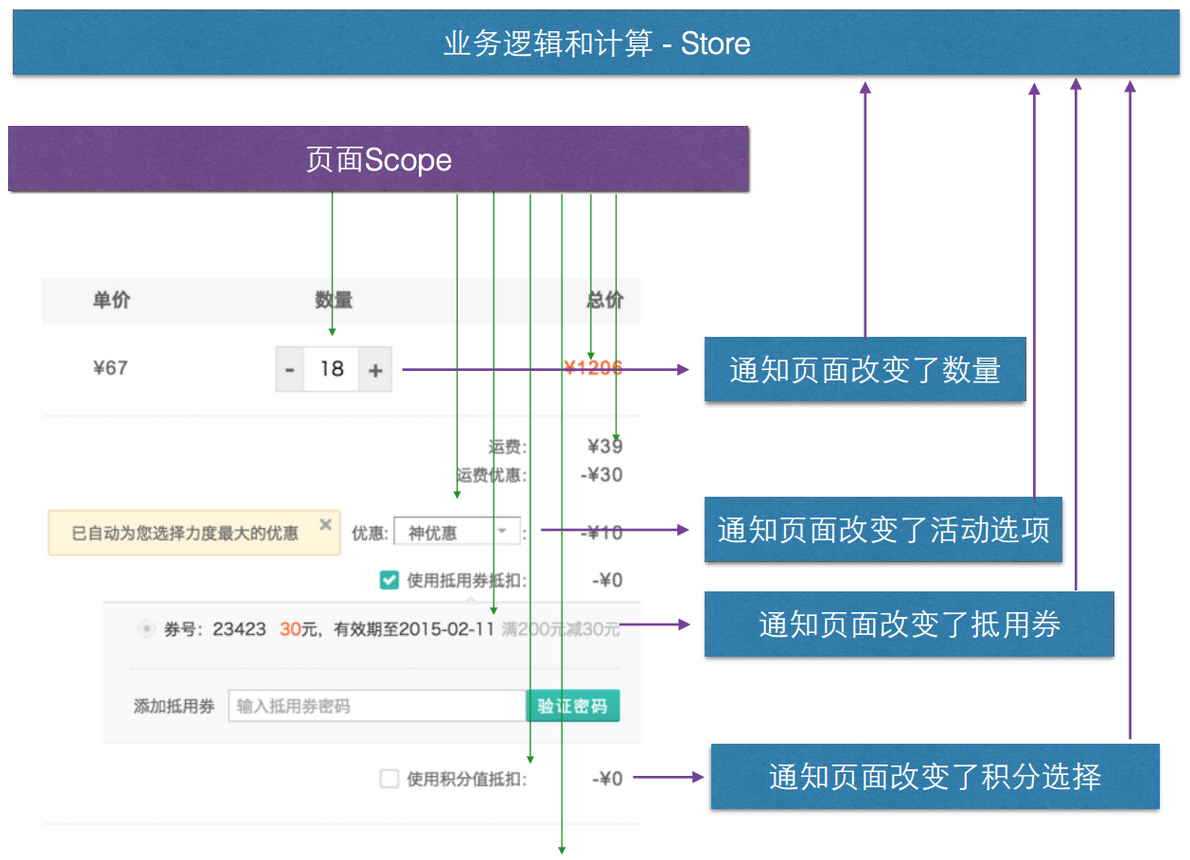
Task: Click the quantity input showing 18
Action: [333, 368]
